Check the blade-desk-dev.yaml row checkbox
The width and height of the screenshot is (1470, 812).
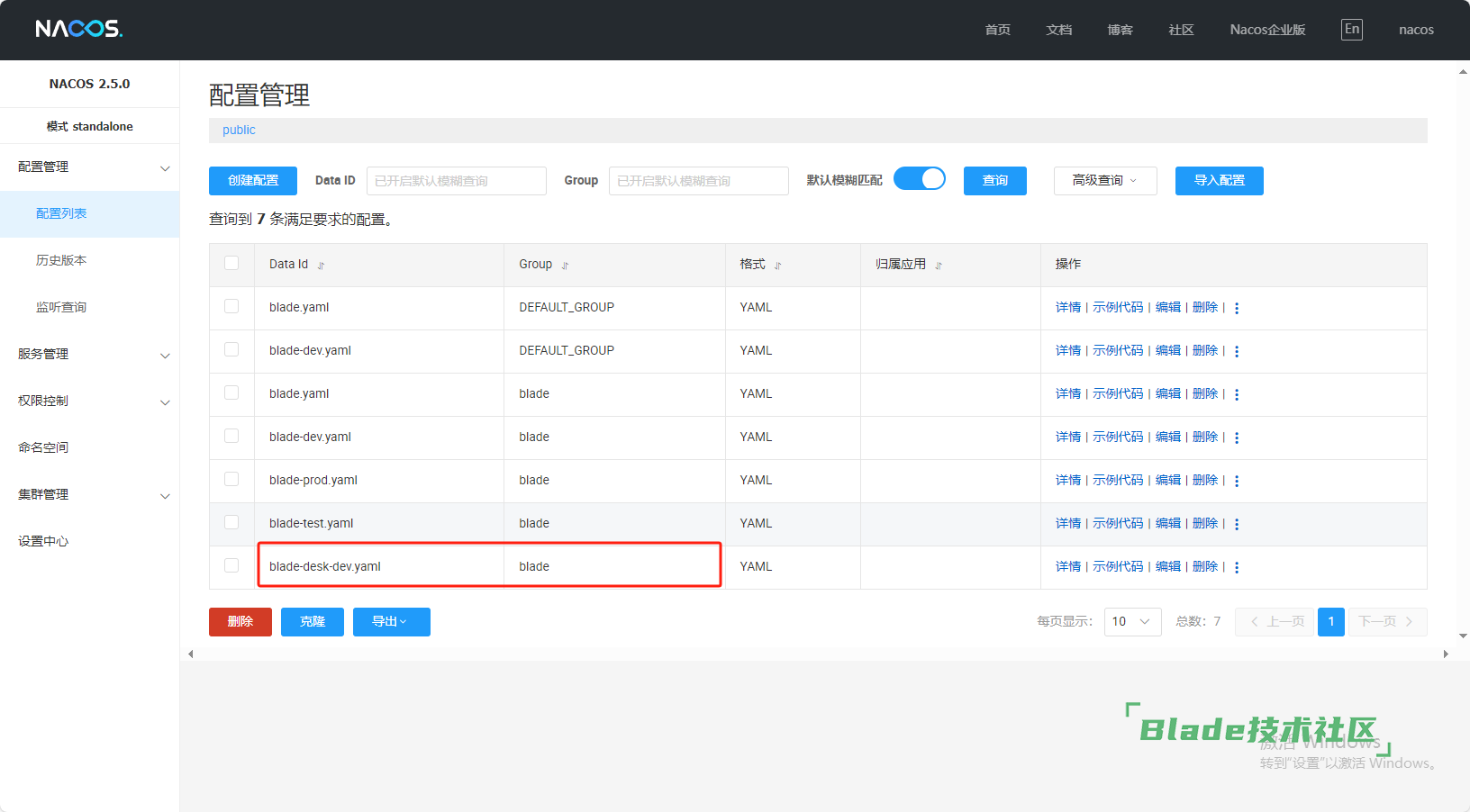click(231, 565)
